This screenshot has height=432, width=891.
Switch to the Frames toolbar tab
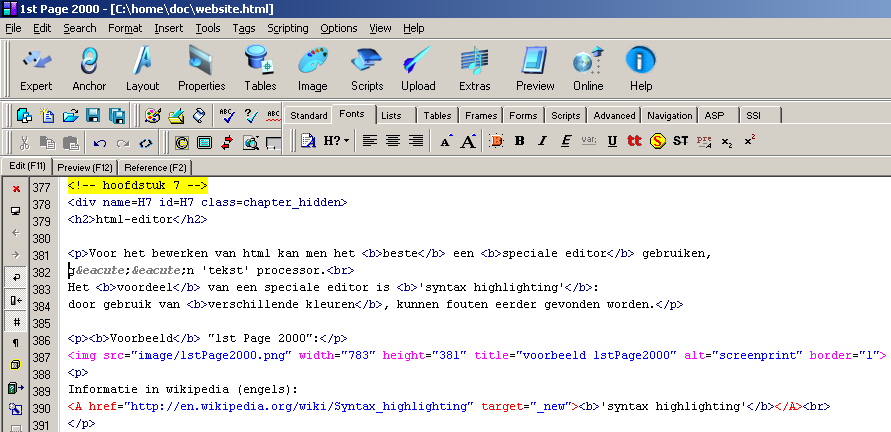(481, 115)
